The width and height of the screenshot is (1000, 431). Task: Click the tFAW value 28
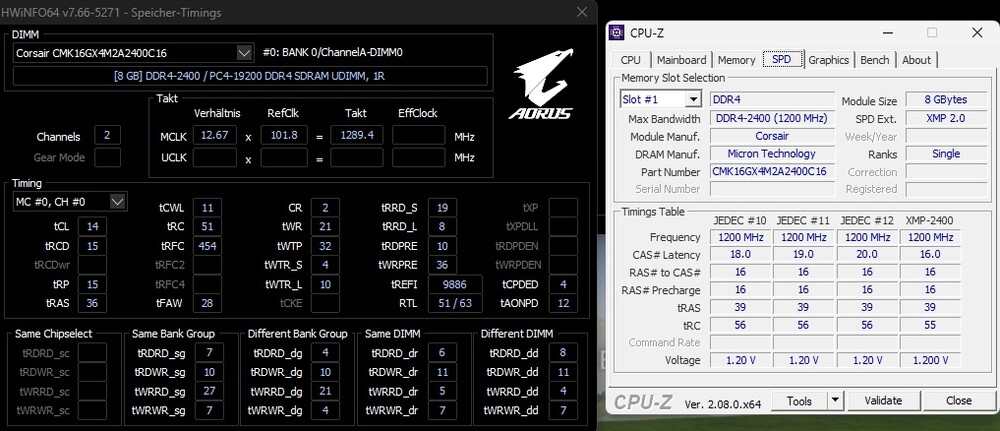click(x=207, y=303)
